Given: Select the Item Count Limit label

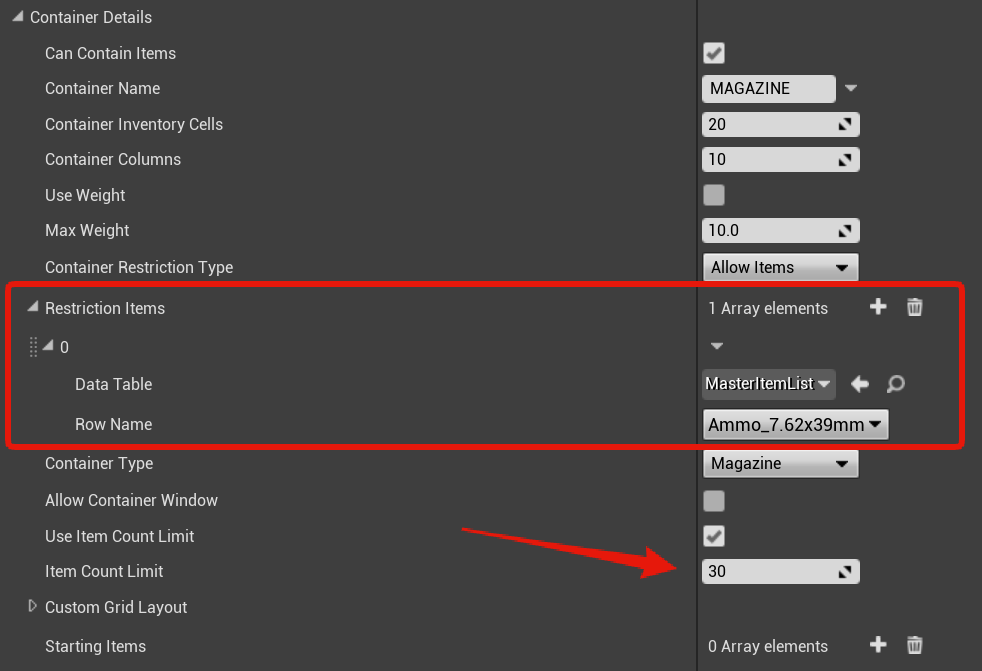Looking at the screenshot, I should (104, 571).
